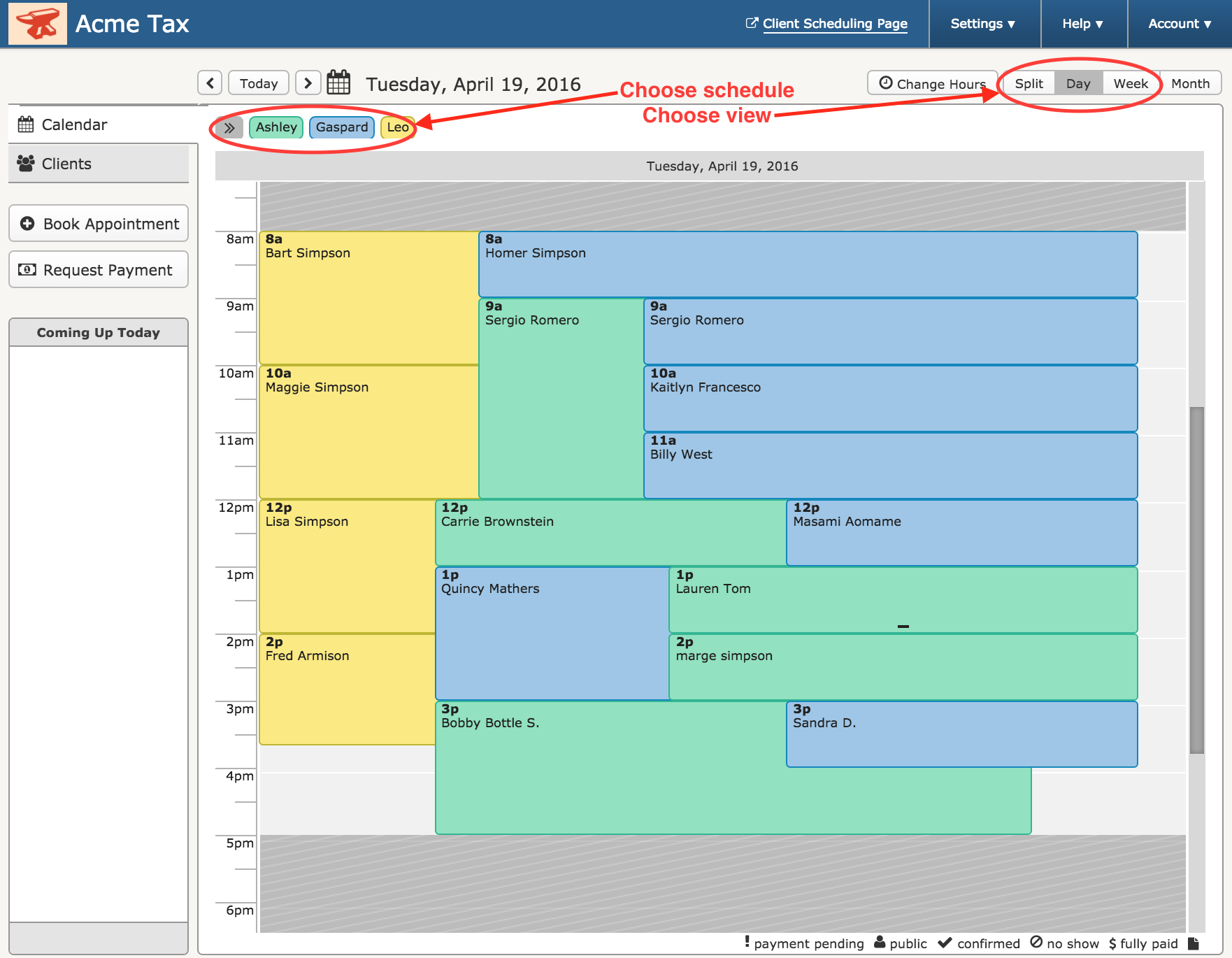Toggle Leo's schedule

point(398,127)
